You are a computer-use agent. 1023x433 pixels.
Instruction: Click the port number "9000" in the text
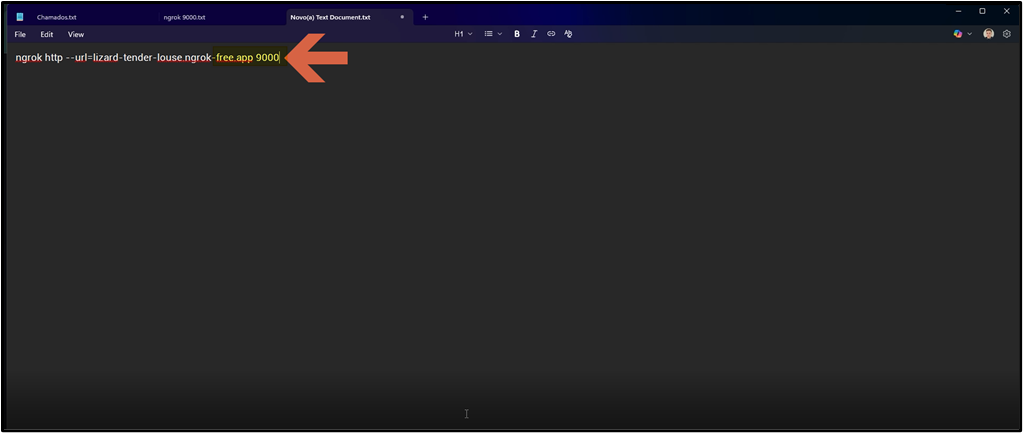(x=267, y=58)
